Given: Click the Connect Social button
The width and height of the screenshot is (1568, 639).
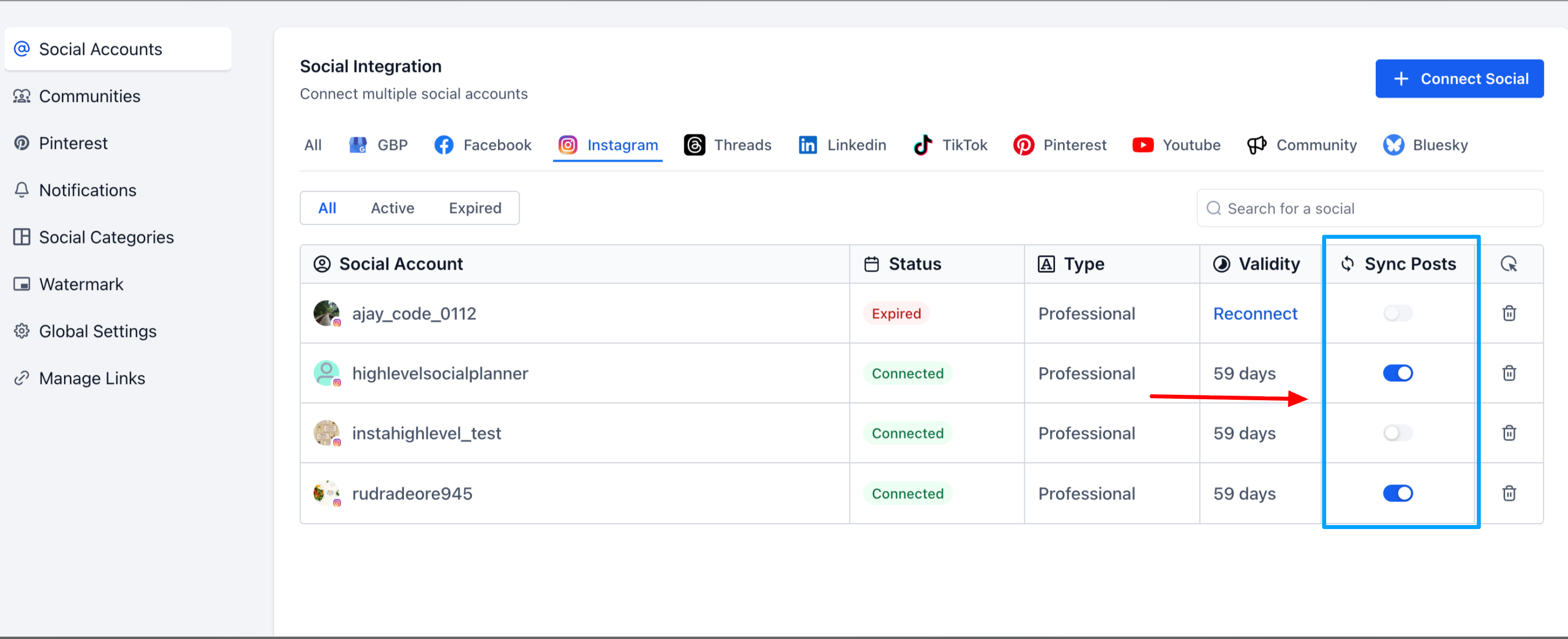Looking at the screenshot, I should (x=1459, y=78).
